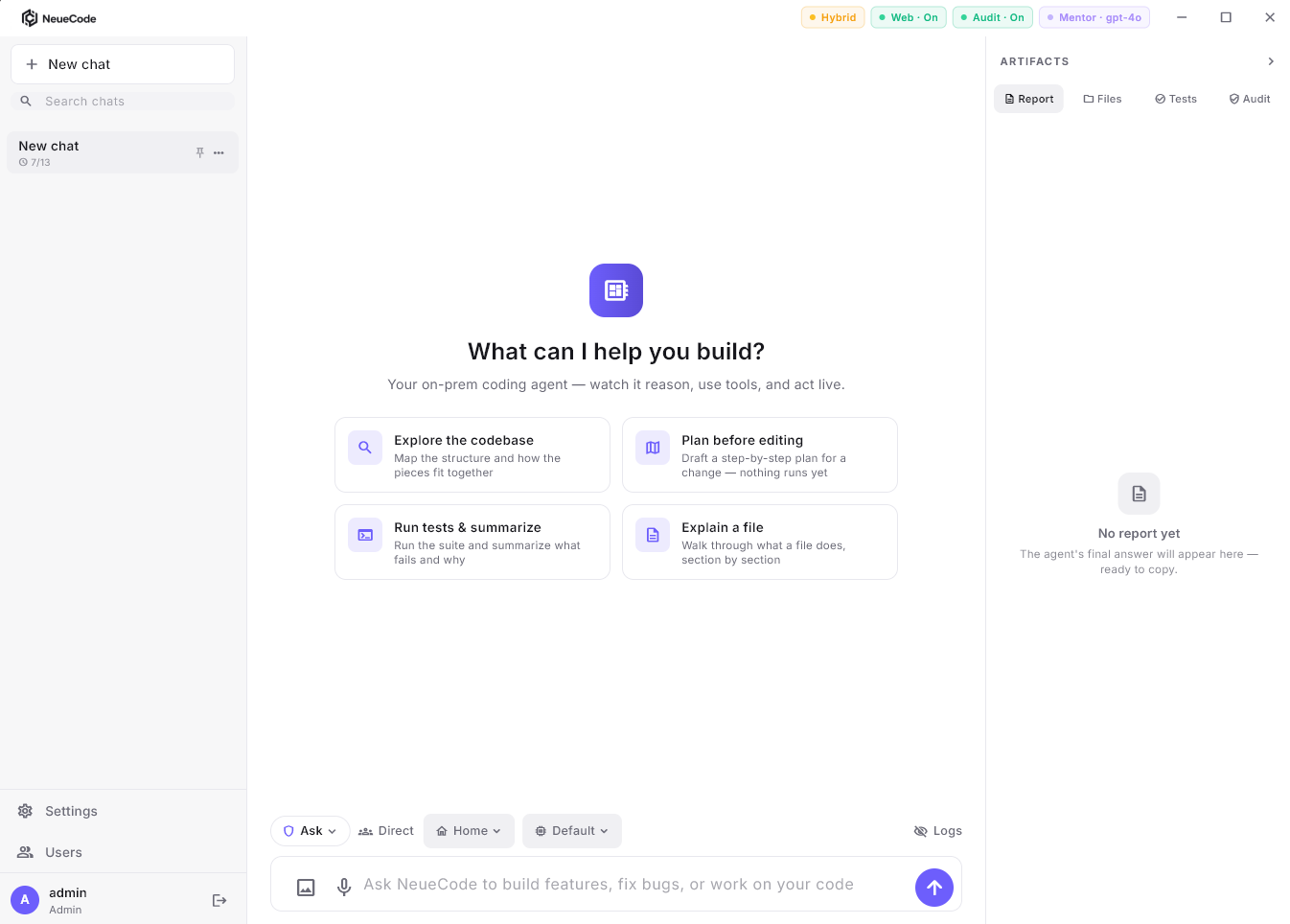
Task: Click the Plan before editing map icon
Action: (653, 448)
